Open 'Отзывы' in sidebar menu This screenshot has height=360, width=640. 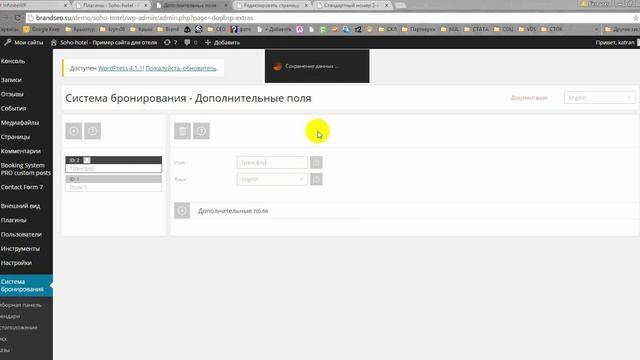click(12, 94)
